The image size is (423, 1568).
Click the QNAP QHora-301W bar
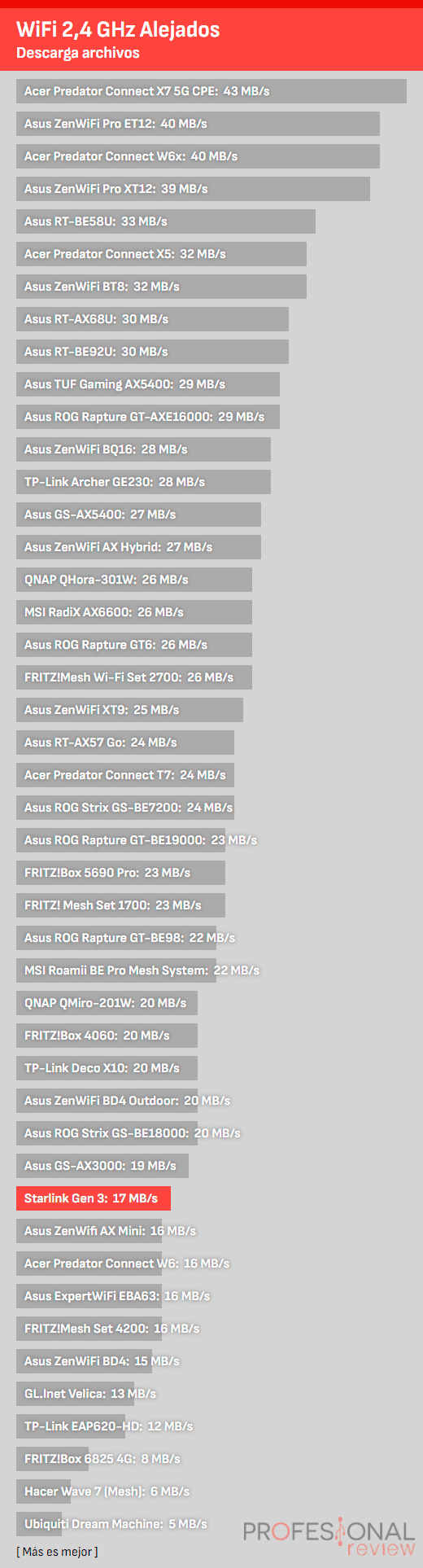click(x=134, y=580)
